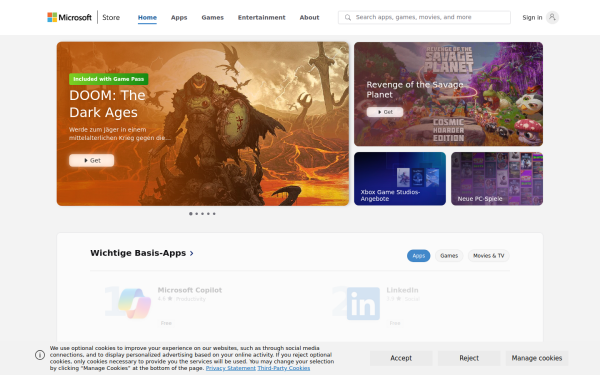Click Get button for DOOM: The Dark Ages

tap(91, 160)
